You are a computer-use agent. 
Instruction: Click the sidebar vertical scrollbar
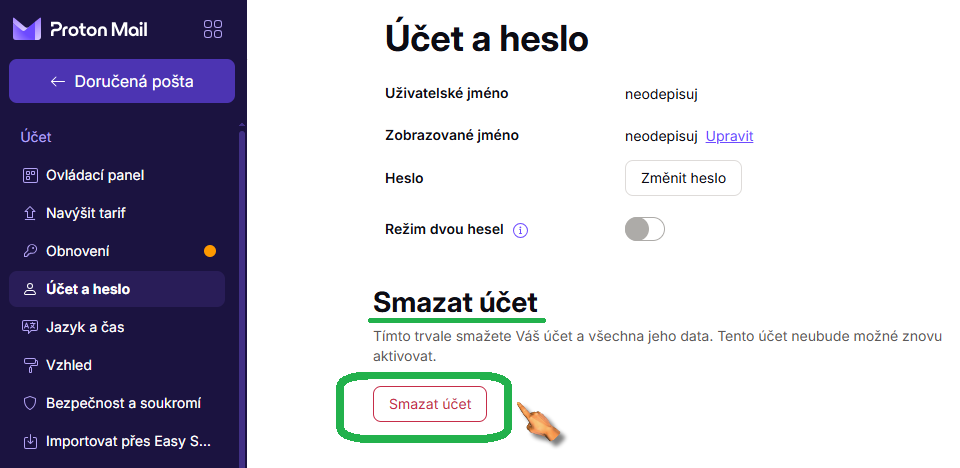coord(241,300)
